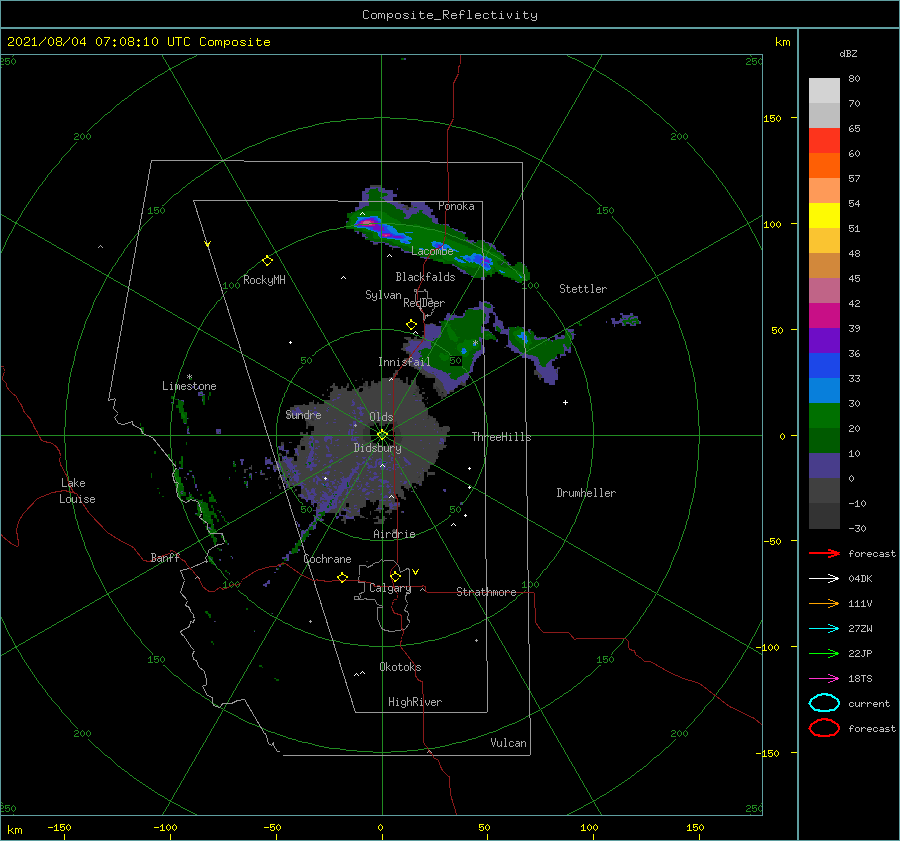Click the Airdrie city label
900x841 pixels.
394,534
